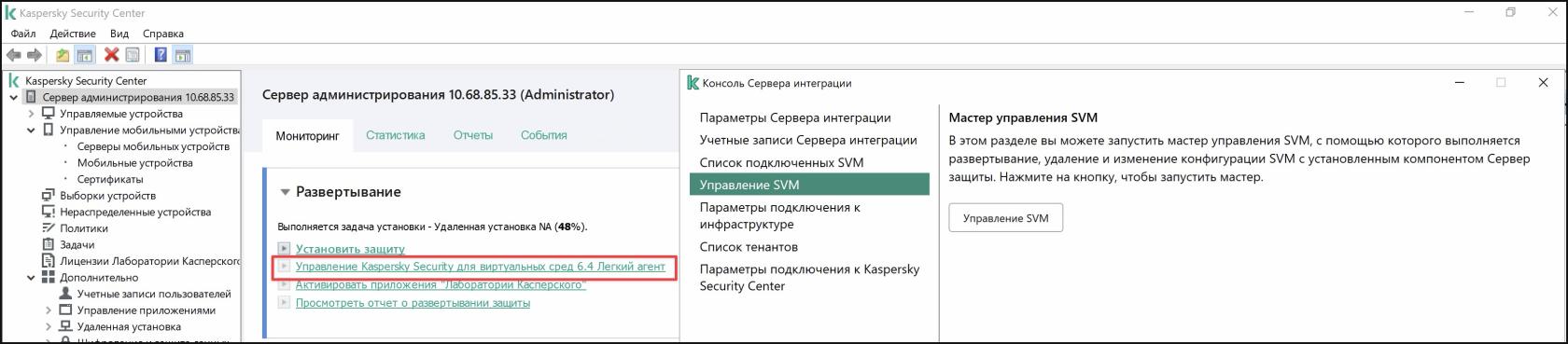Minimize the Консоль Сервера интеграции window
This screenshot has height=344, width=1568.
1459,82
